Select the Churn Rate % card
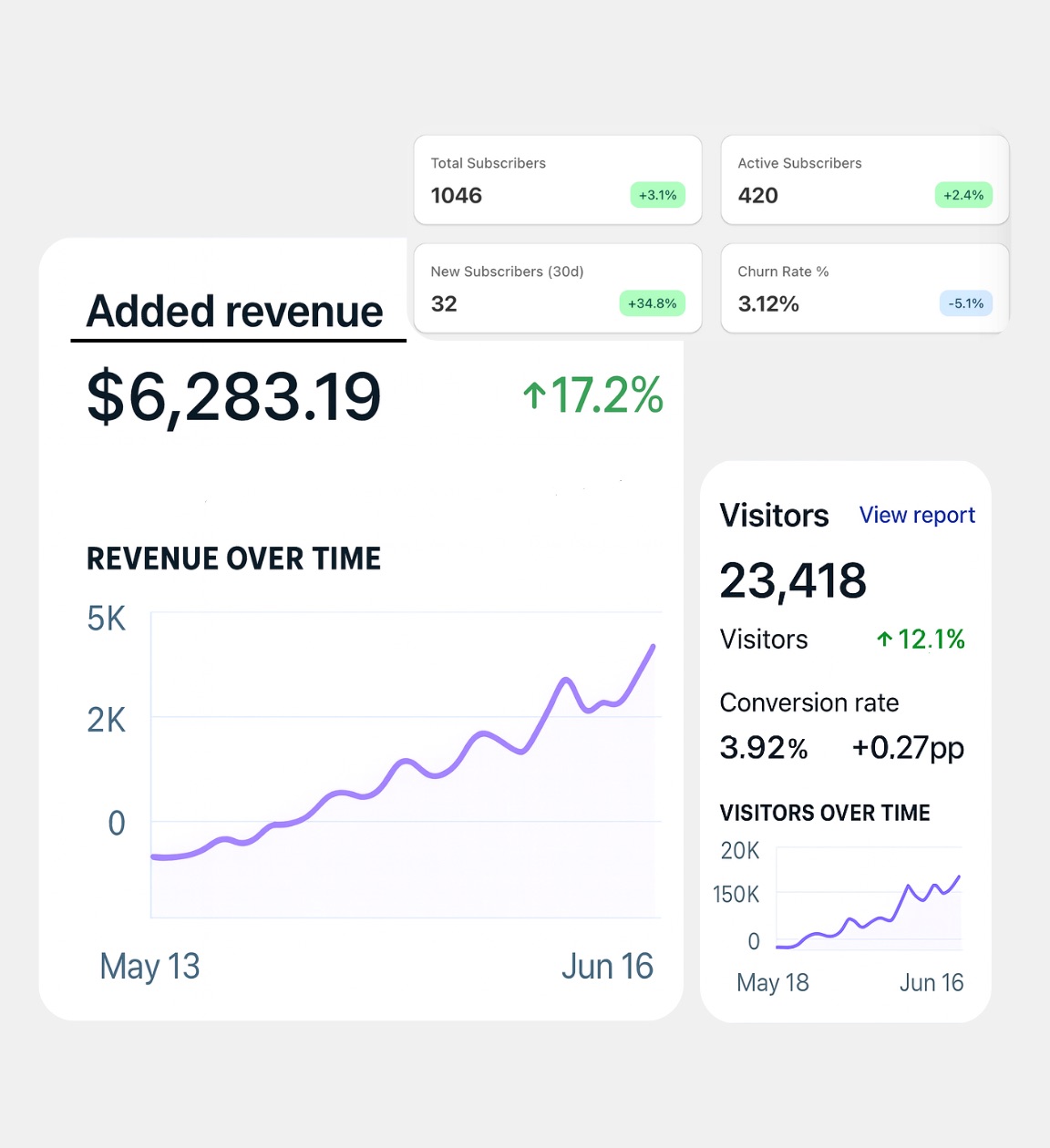The height and width of the screenshot is (1148, 1050). click(863, 288)
